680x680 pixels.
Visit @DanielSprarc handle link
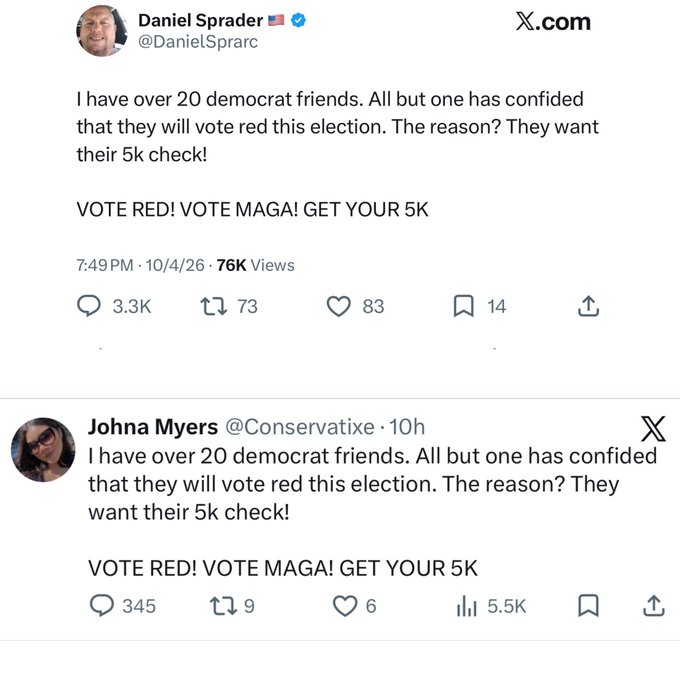click(x=198, y=42)
